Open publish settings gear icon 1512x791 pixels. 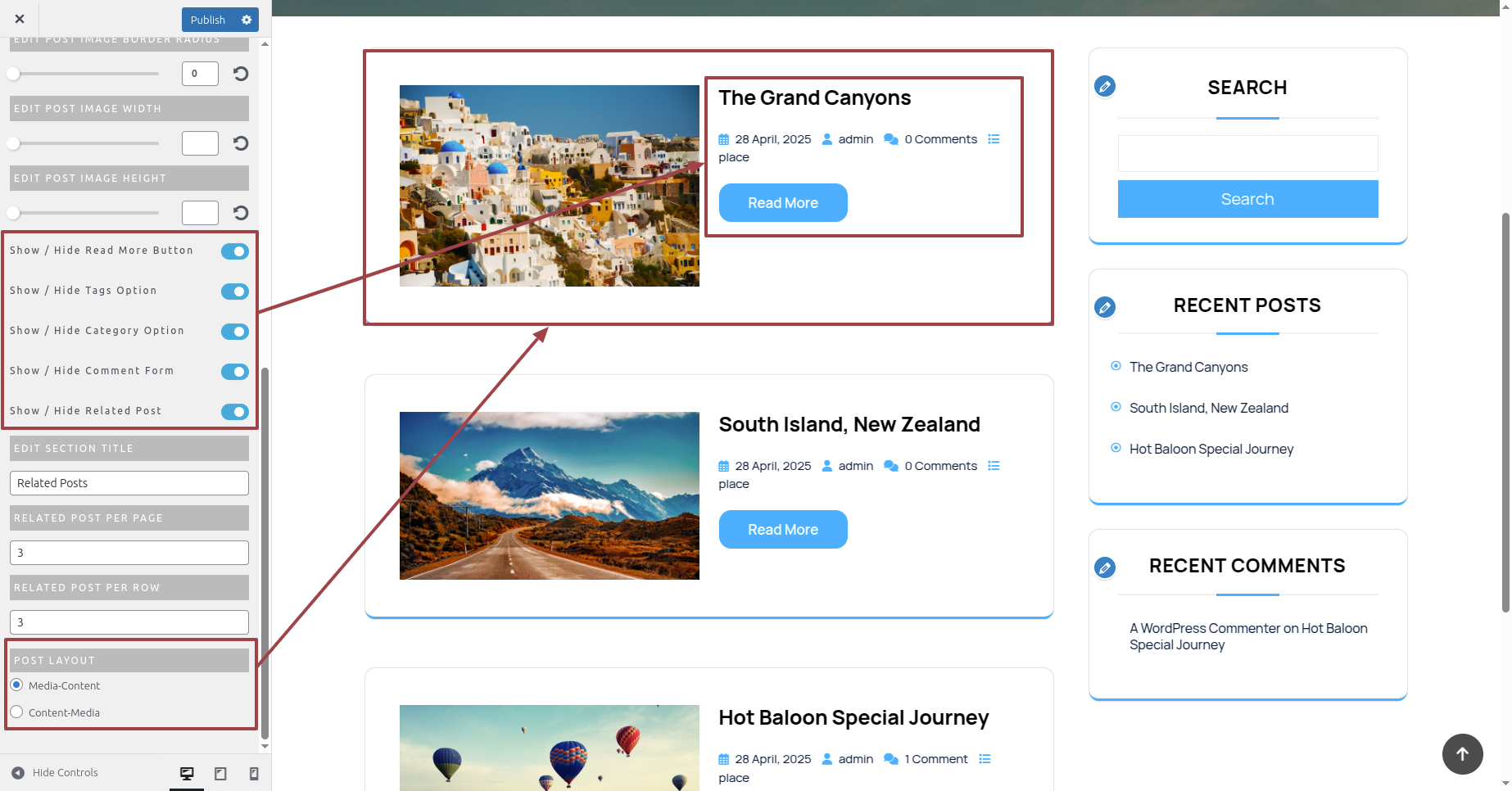247,20
